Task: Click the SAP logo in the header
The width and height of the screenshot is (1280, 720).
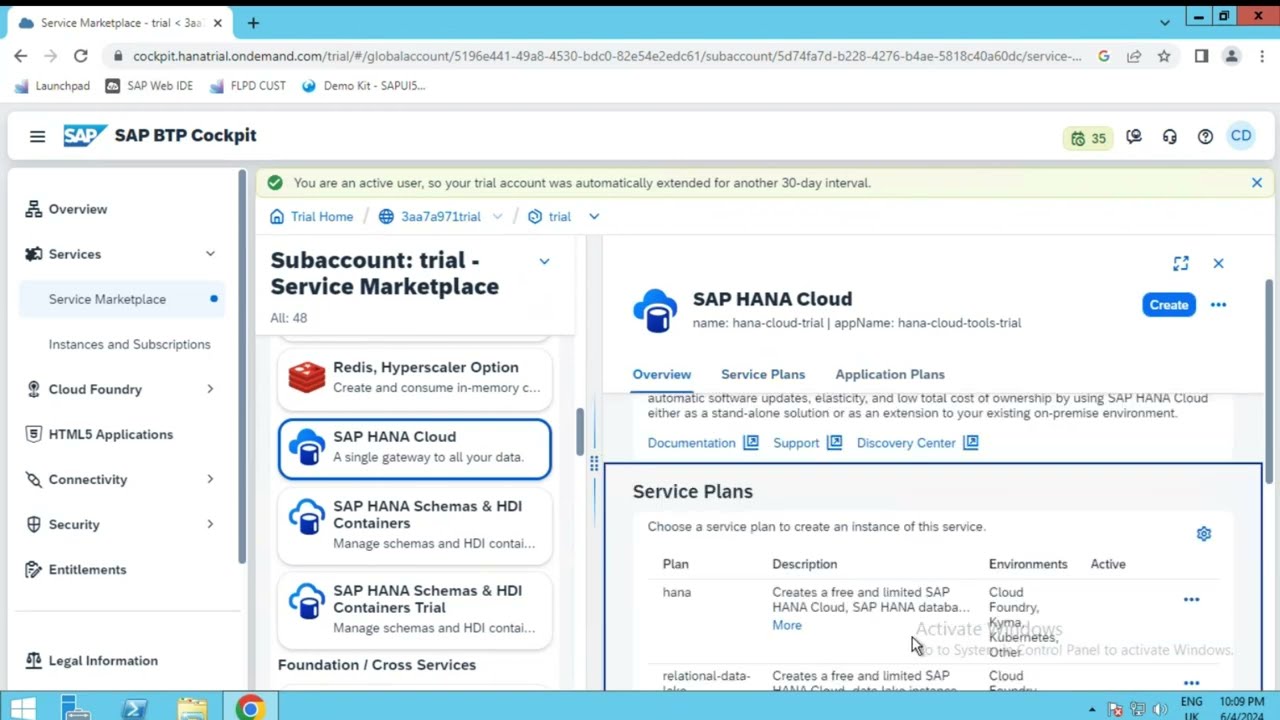Action: 85,136
